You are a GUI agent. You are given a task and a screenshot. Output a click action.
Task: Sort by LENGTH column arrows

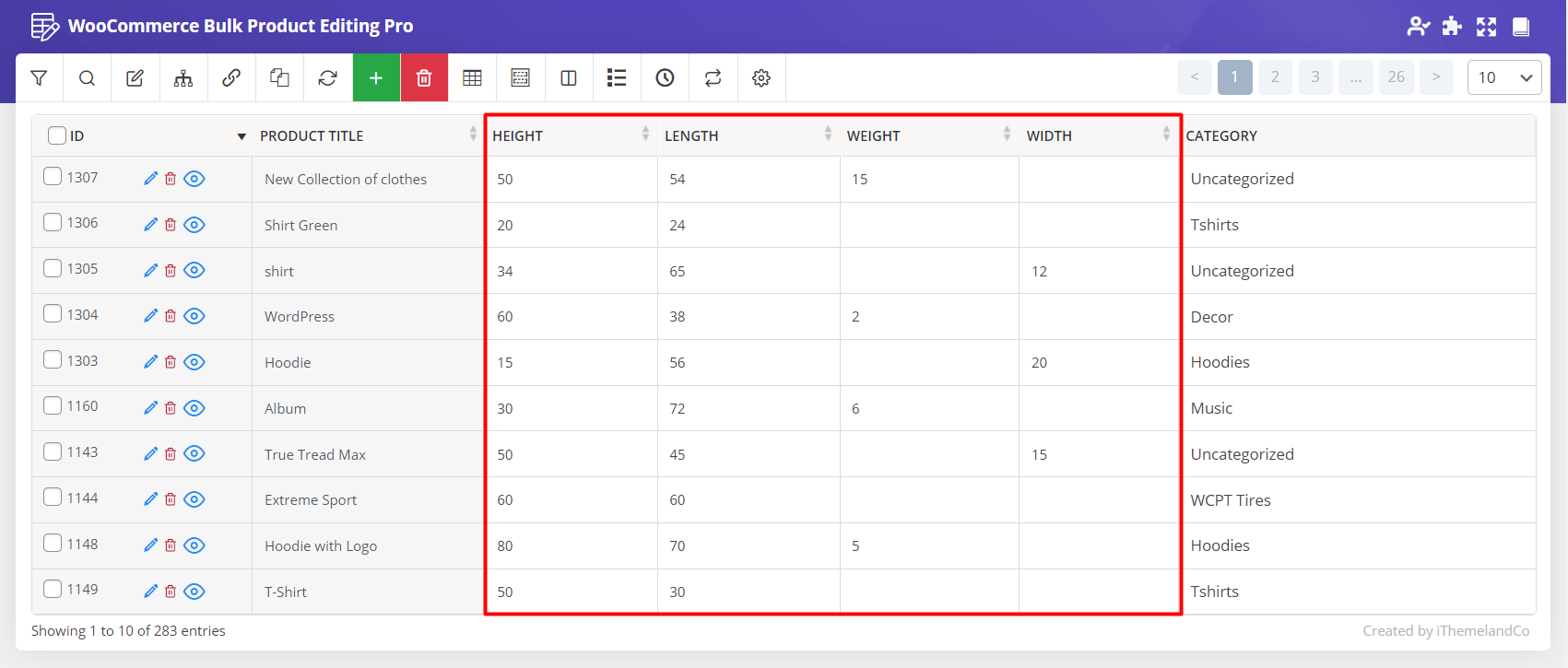(x=828, y=135)
